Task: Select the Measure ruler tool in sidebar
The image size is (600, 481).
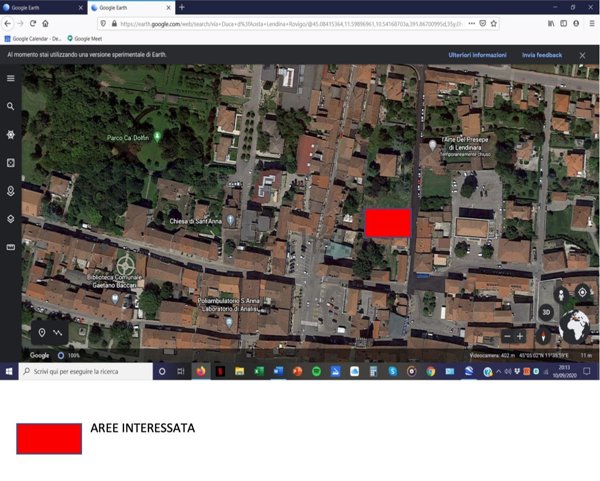Action: click(x=11, y=247)
